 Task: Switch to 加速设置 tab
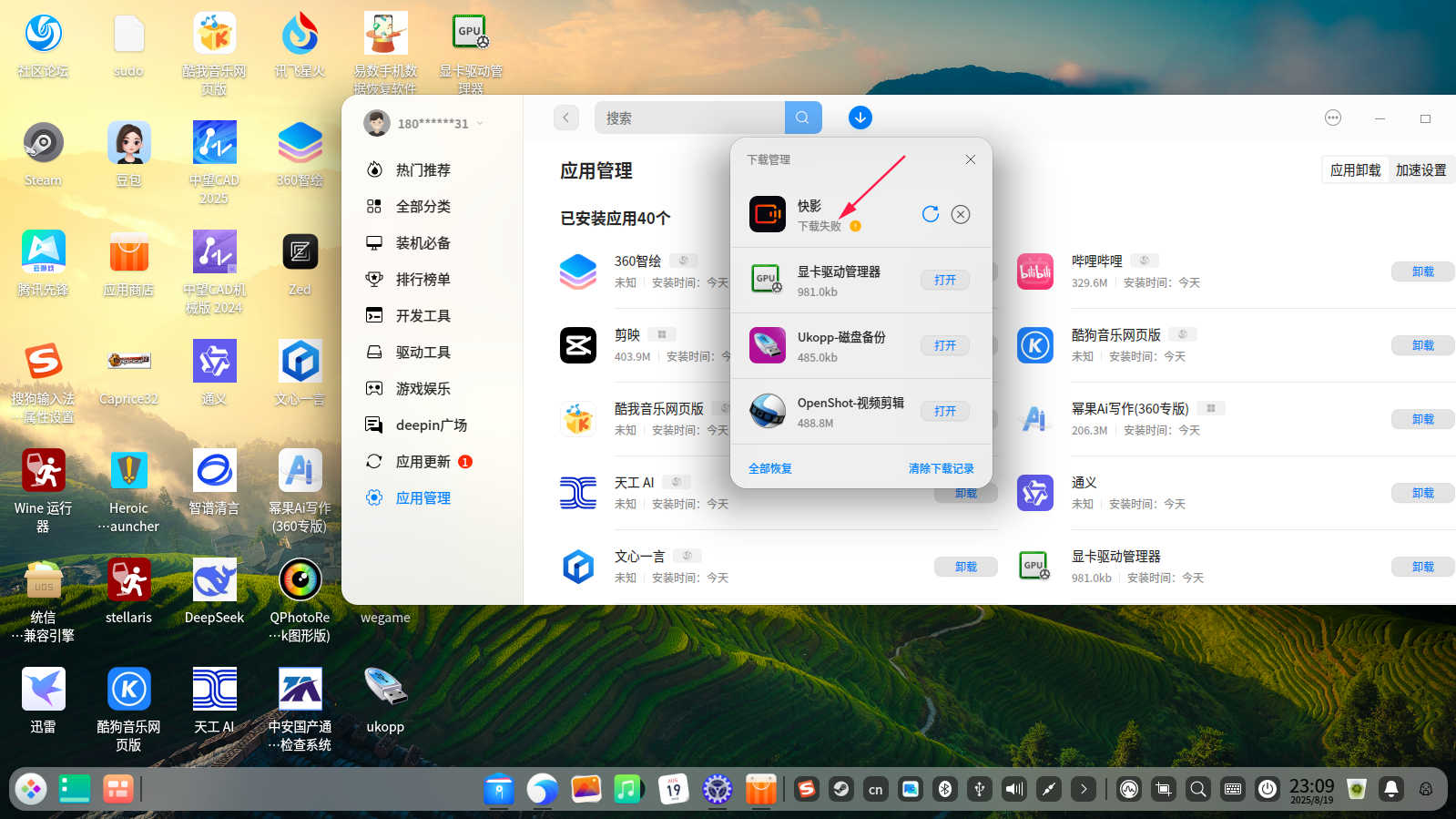[x=1420, y=170]
